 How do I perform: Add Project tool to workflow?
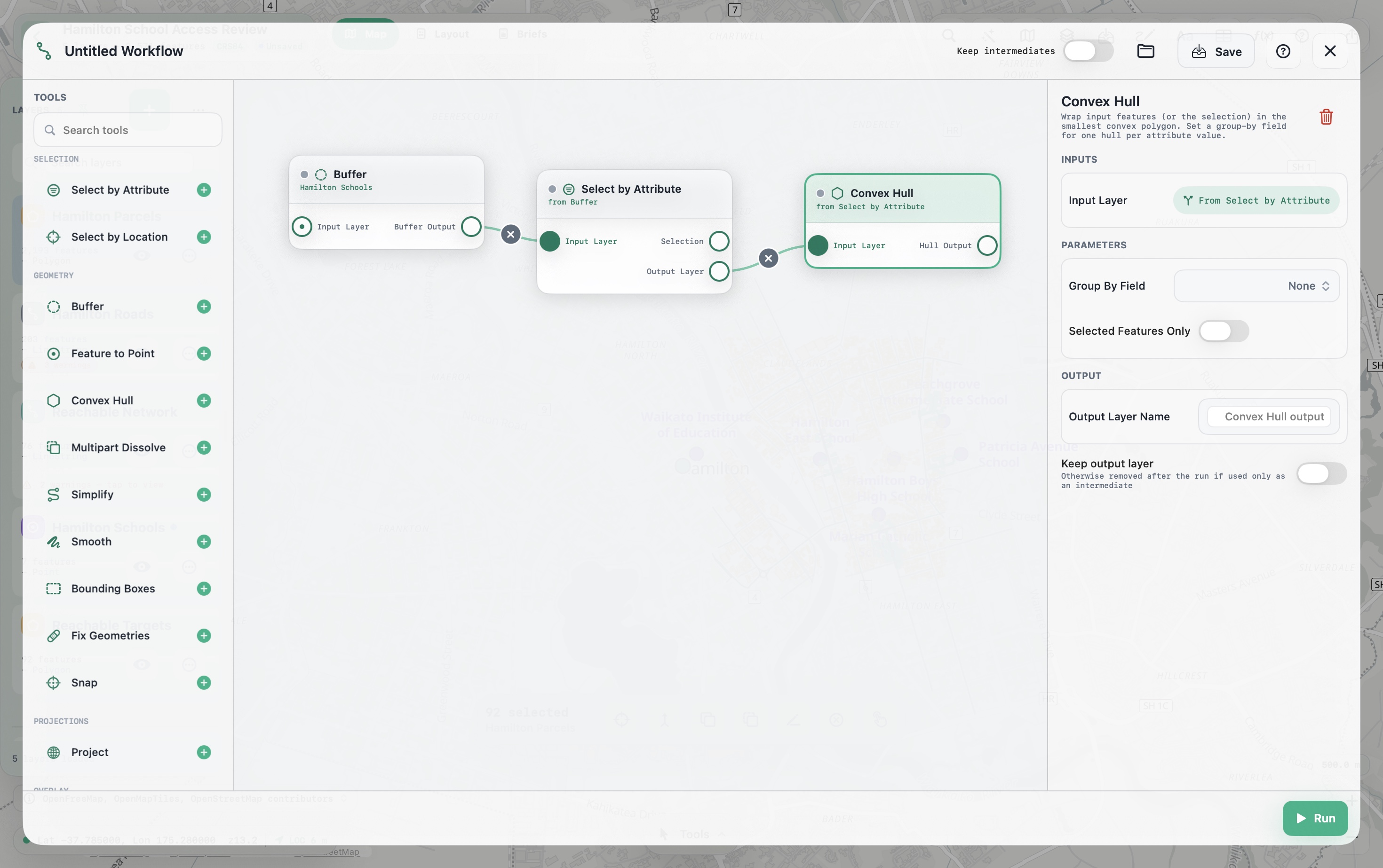click(x=204, y=753)
